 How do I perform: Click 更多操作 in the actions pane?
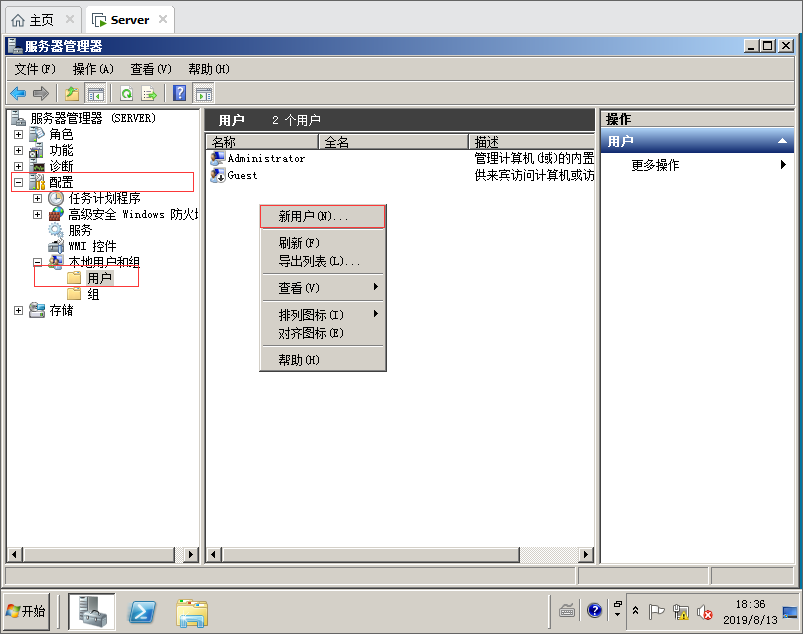point(655,165)
